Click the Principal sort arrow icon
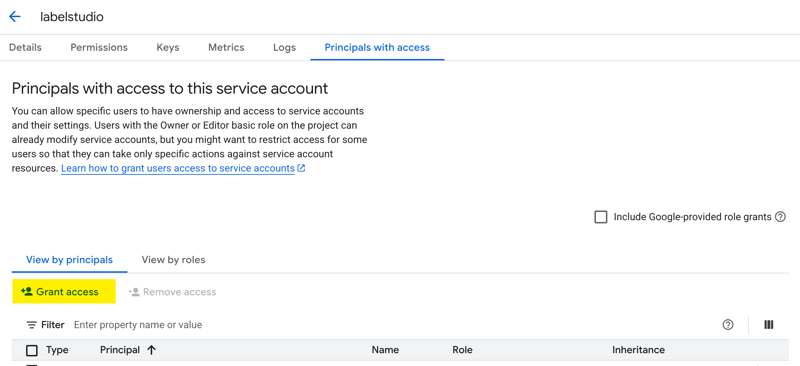Image resolution: width=800 pixels, height=366 pixels. coord(151,350)
